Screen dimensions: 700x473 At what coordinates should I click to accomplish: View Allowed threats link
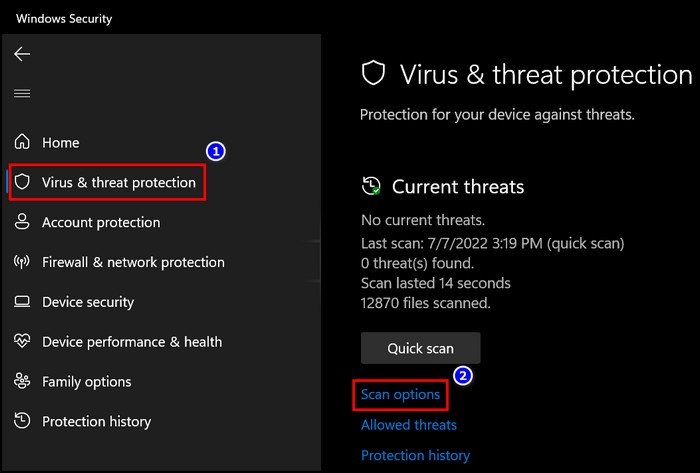click(409, 425)
